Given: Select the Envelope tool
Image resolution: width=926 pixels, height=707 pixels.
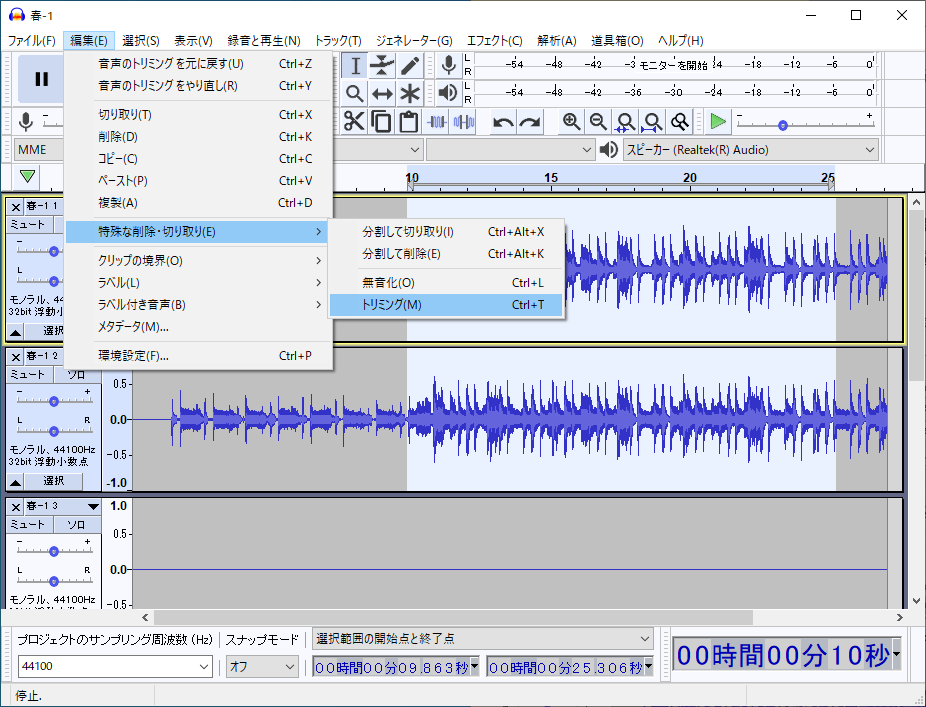Looking at the screenshot, I should 381,65.
